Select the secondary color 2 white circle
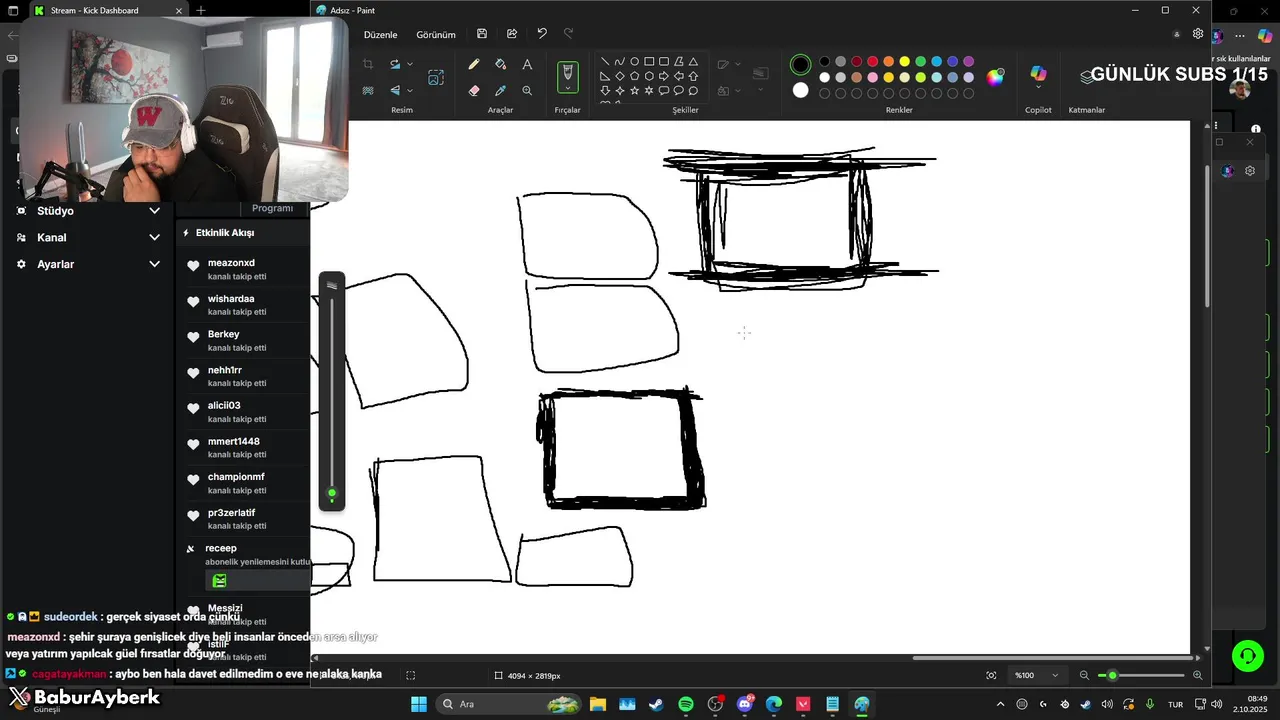The image size is (1280, 720). (800, 90)
